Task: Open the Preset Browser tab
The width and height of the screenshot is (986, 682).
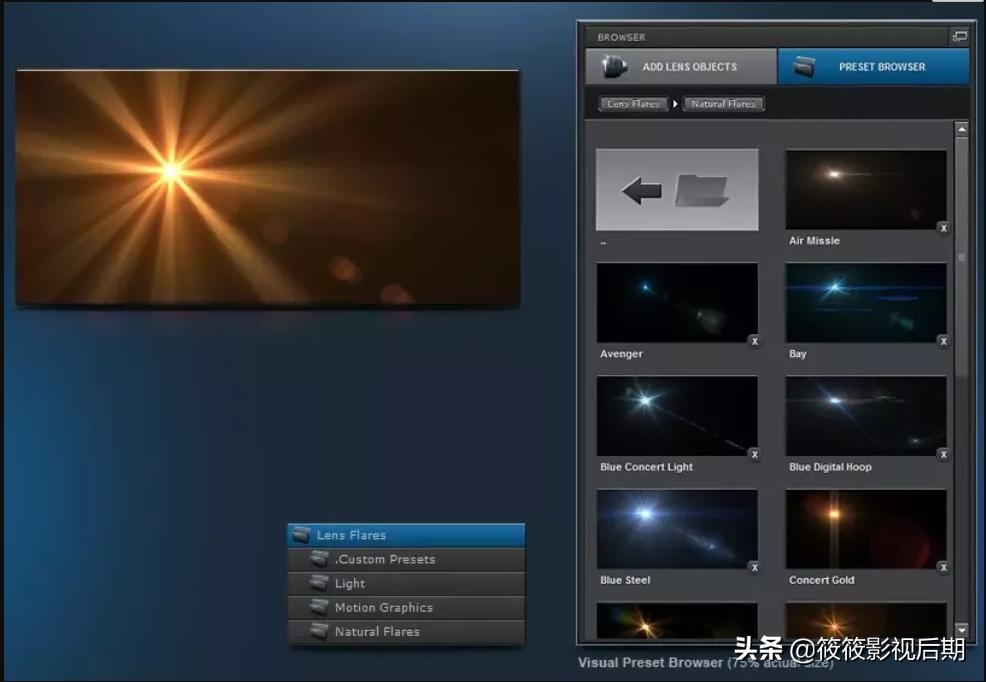Action: click(873, 67)
